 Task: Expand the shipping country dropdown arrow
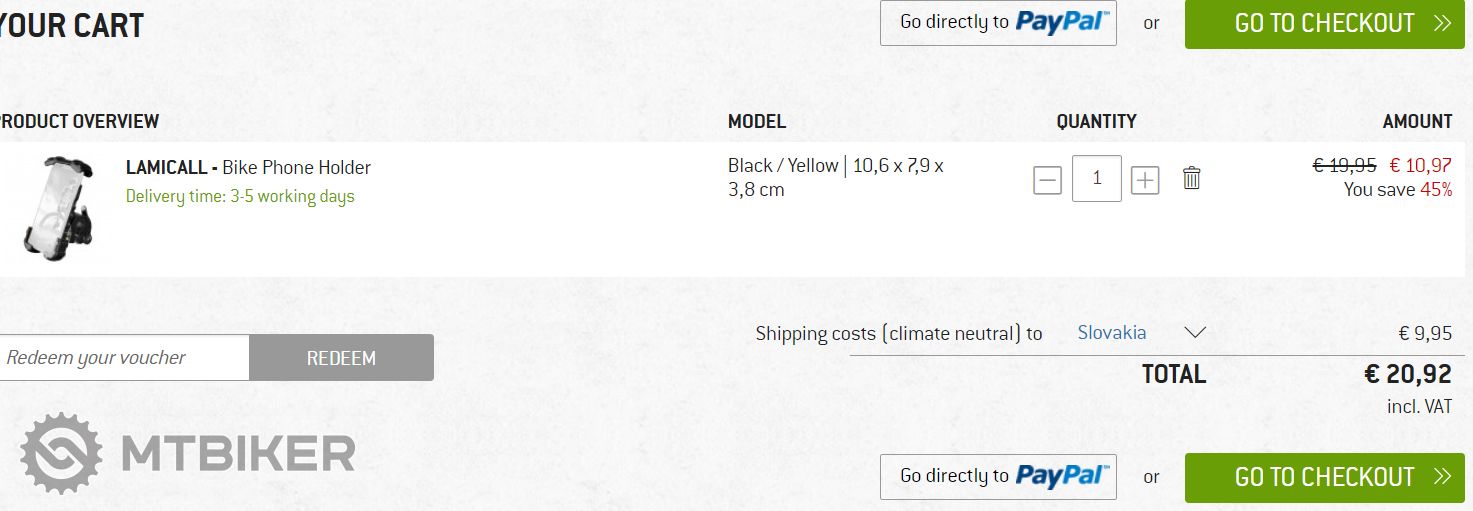click(x=1194, y=333)
